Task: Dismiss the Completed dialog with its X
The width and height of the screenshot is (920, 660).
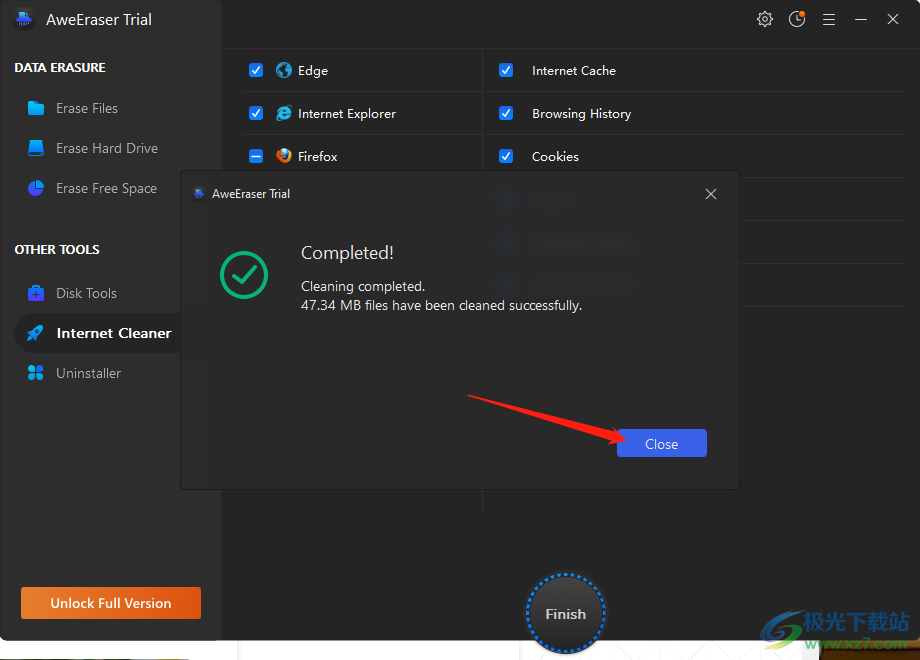Action: (x=711, y=194)
